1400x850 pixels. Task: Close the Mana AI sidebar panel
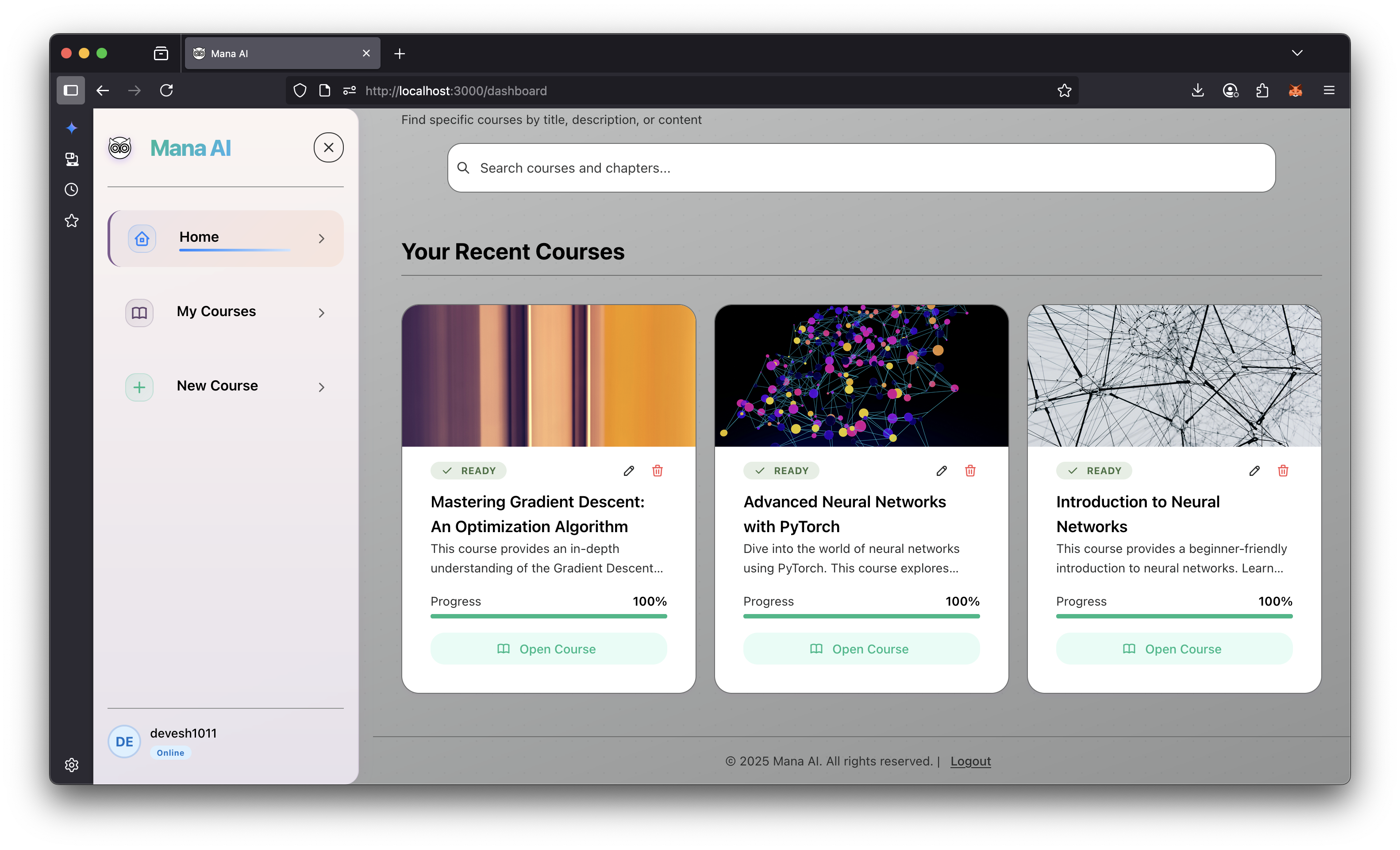coord(328,148)
